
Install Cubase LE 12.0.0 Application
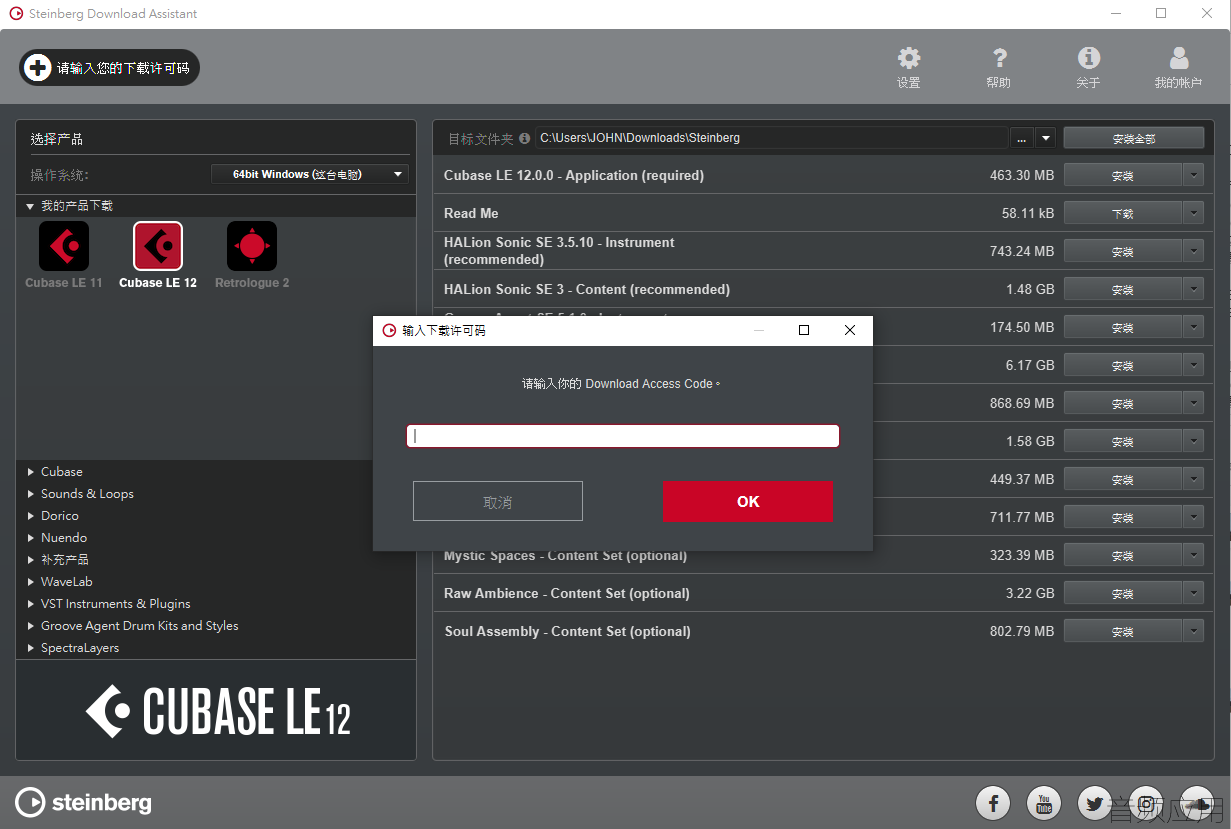[x=1122, y=175]
